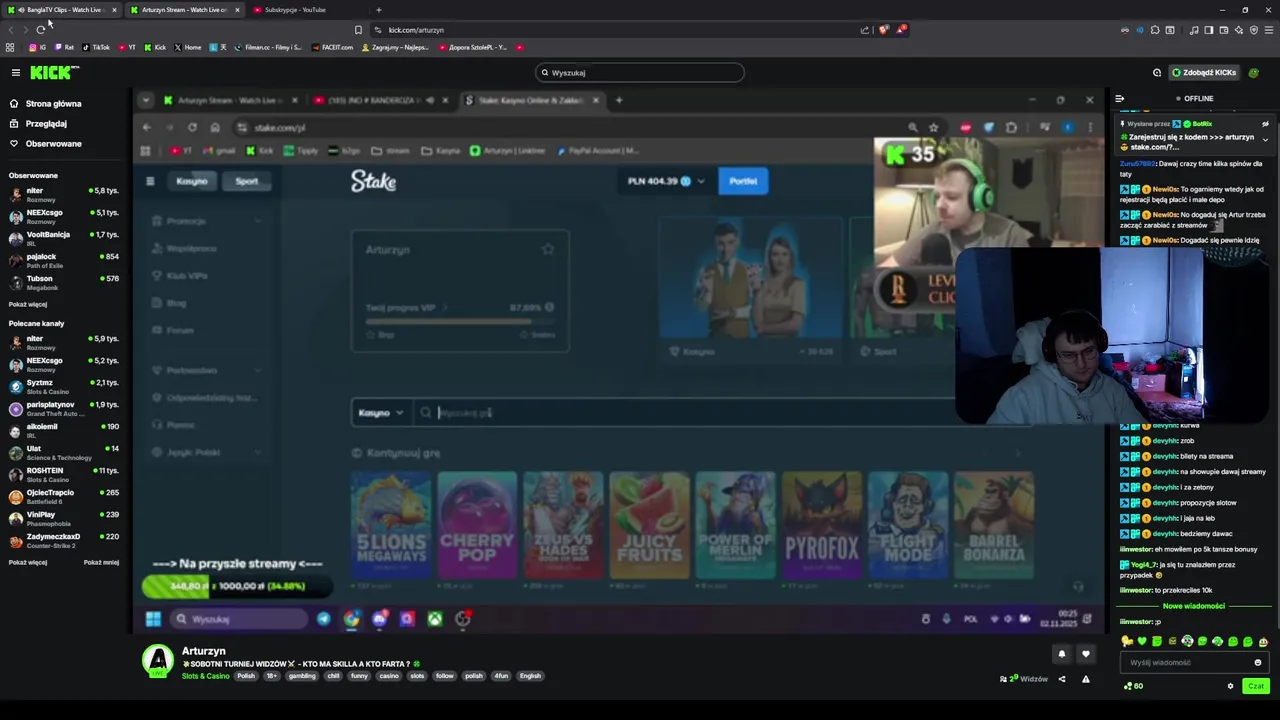Open the Slots & Casino category link
The image size is (1280, 720).
(x=205, y=676)
